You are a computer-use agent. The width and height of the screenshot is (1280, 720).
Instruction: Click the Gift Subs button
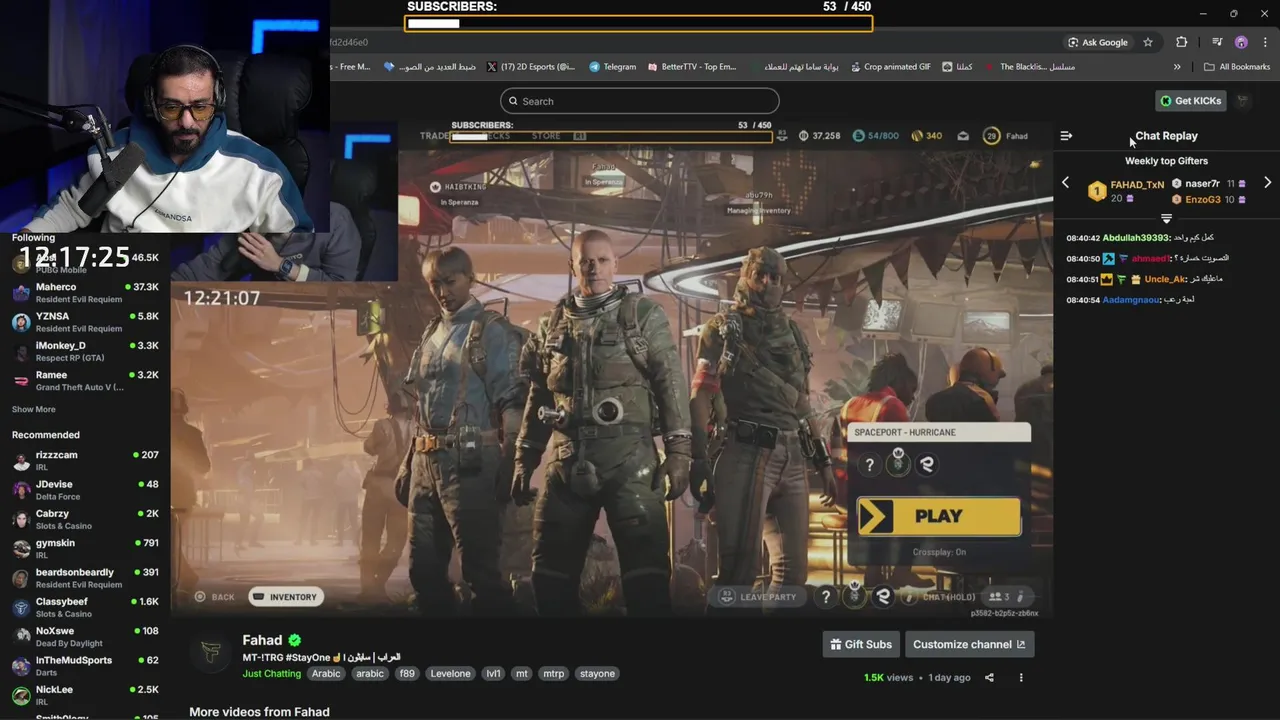861,645
